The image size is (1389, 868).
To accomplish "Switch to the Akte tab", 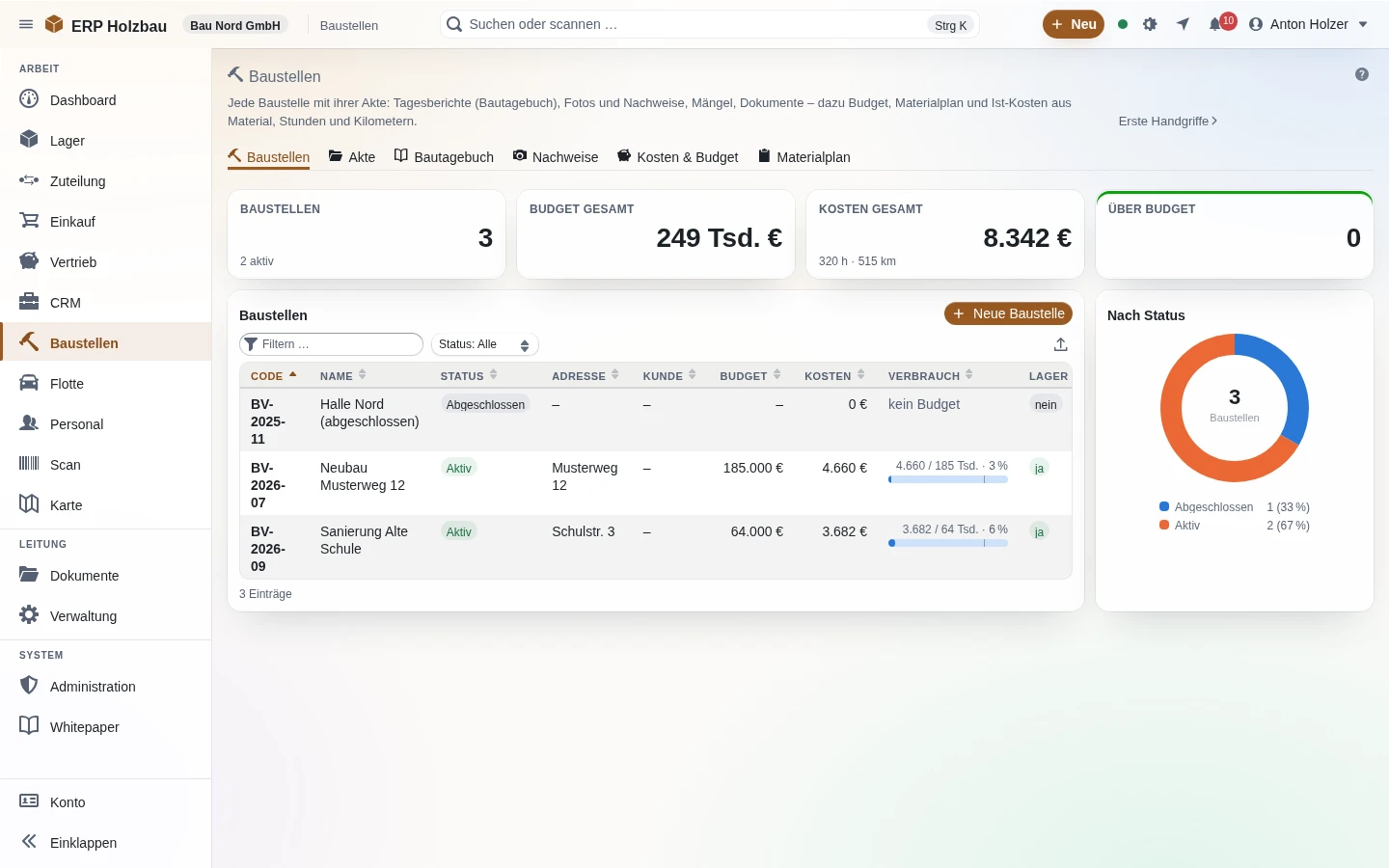I will coord(352,156).
